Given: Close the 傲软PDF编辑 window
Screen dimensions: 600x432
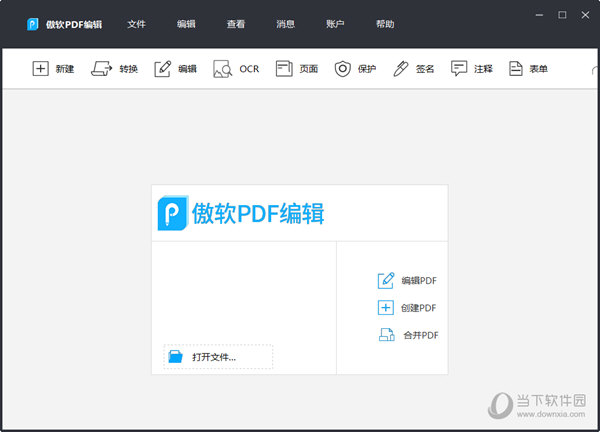Looking at the screenshot, I should point(585,15).
